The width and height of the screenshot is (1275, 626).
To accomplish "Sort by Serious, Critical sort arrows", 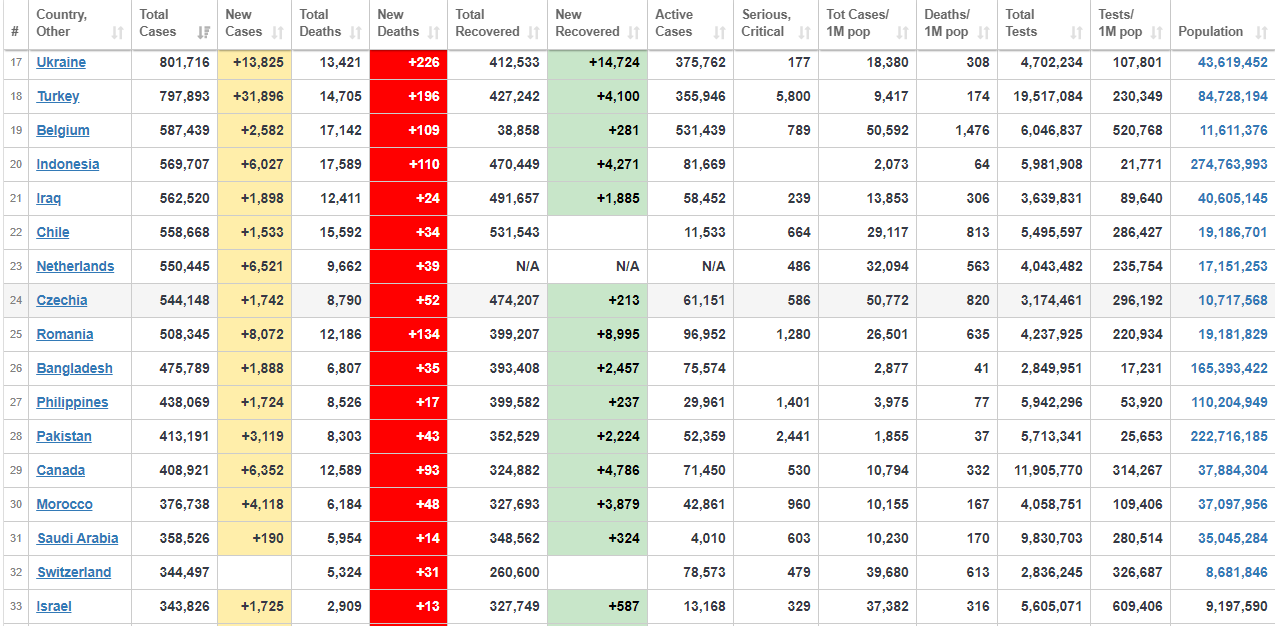I will pyautogui.click(x=805, y=32).
